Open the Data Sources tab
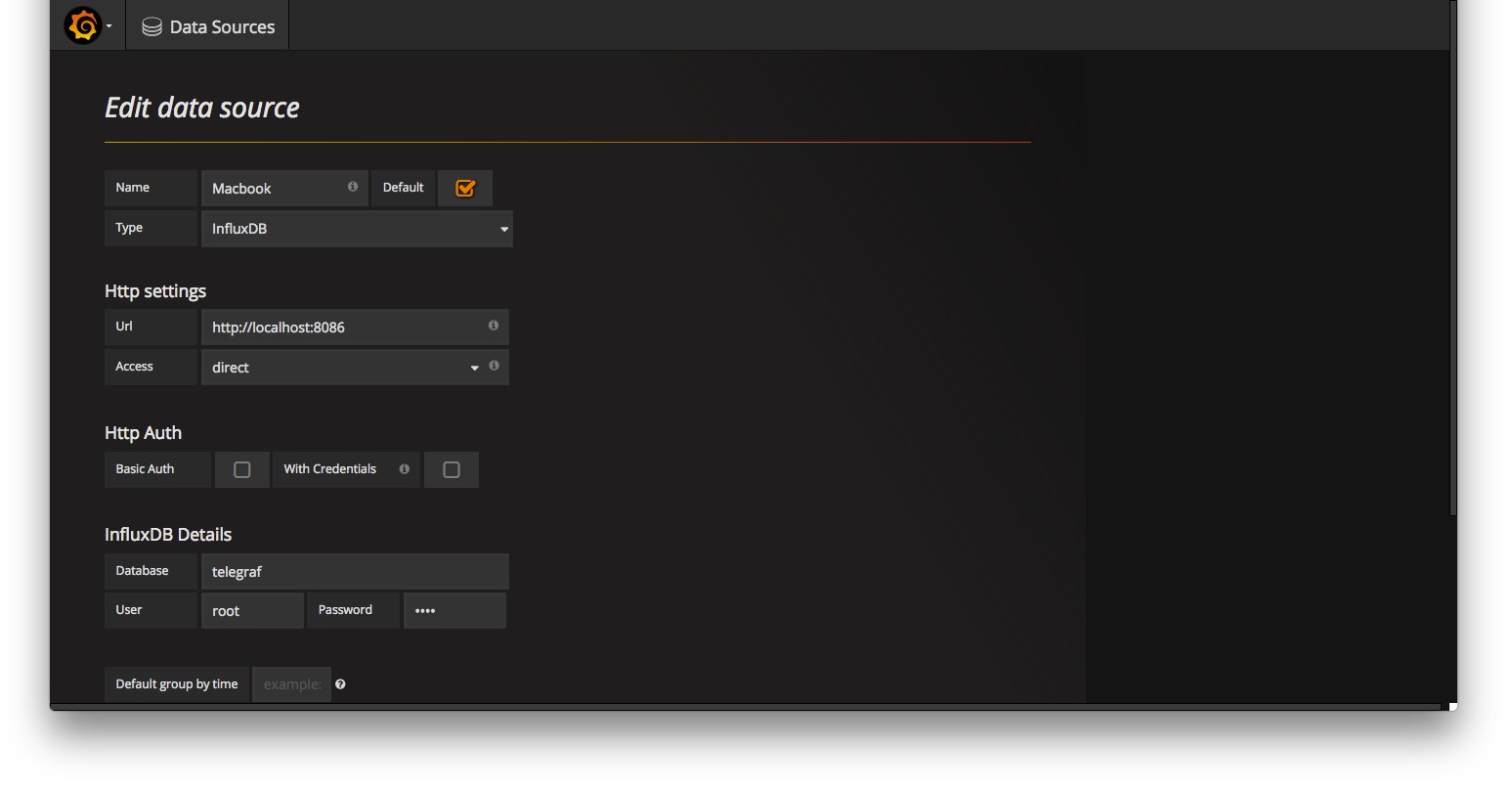The height and width of the screenshot is (789, 1512). (x=207, y=26)
